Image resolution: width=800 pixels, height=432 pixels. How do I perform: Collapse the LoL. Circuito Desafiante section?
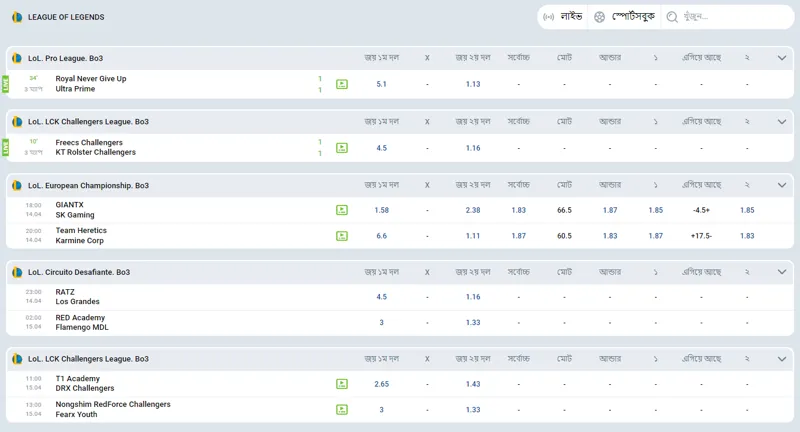click(x=782, y=272)
